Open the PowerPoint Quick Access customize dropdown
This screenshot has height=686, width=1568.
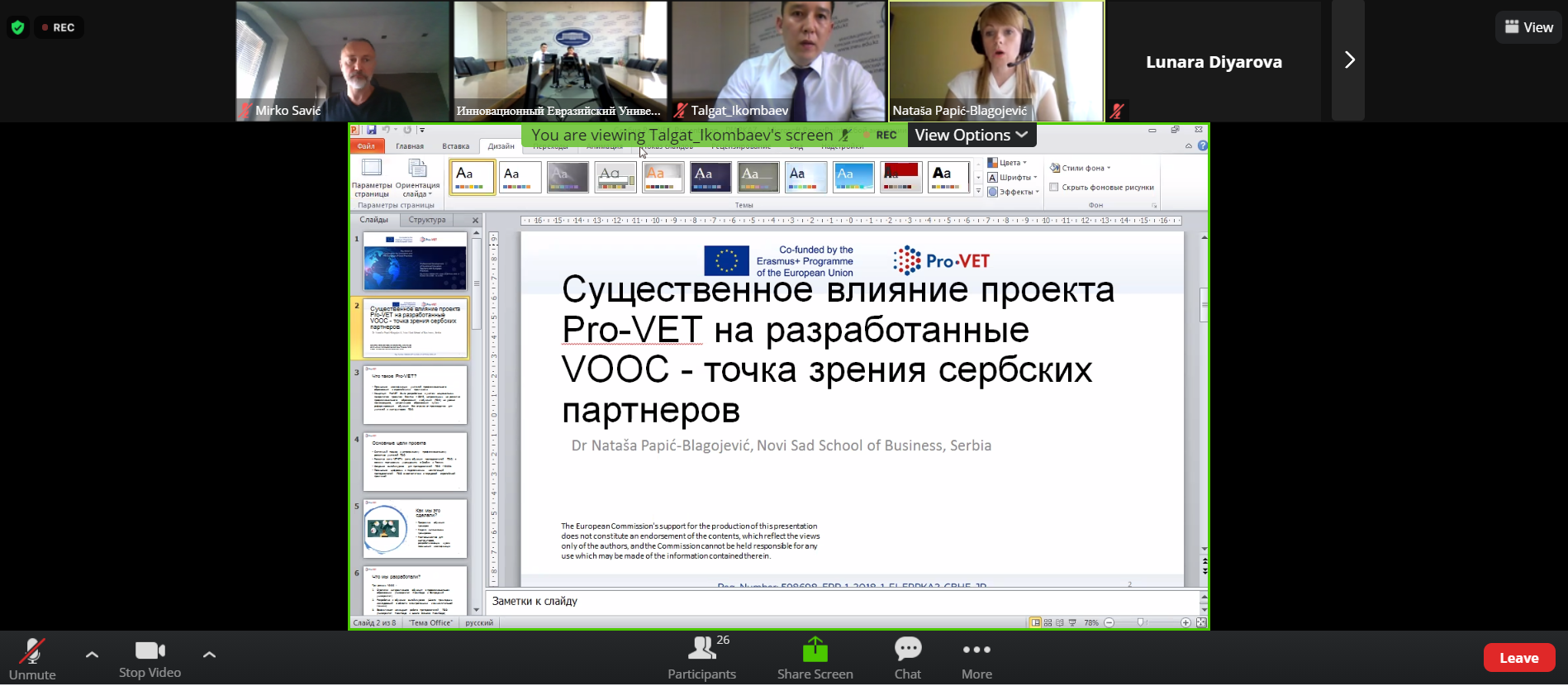point(422,130)
